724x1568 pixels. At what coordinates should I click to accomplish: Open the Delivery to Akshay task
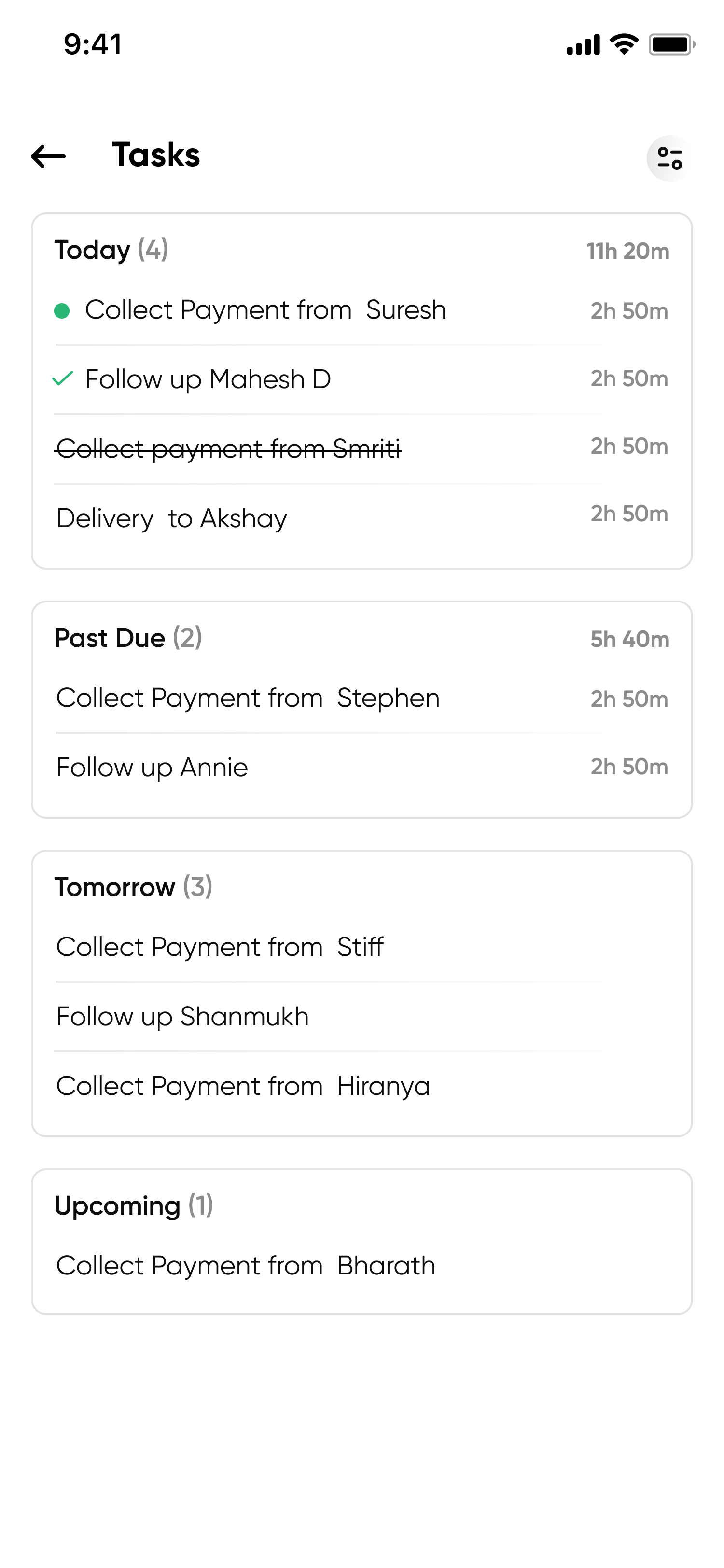[x=171, y=518]
